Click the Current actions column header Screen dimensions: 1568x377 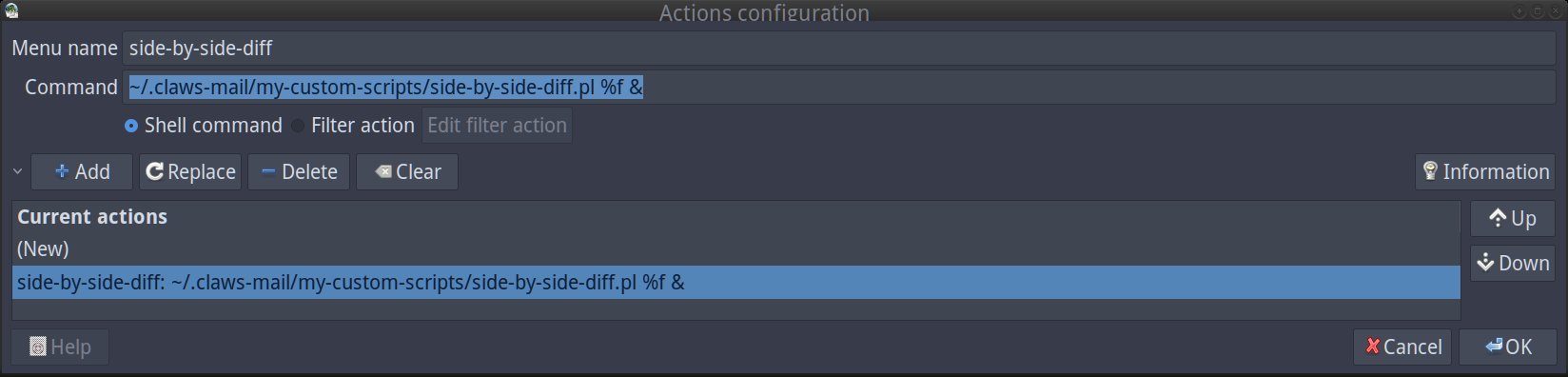(x=735, y=217)
